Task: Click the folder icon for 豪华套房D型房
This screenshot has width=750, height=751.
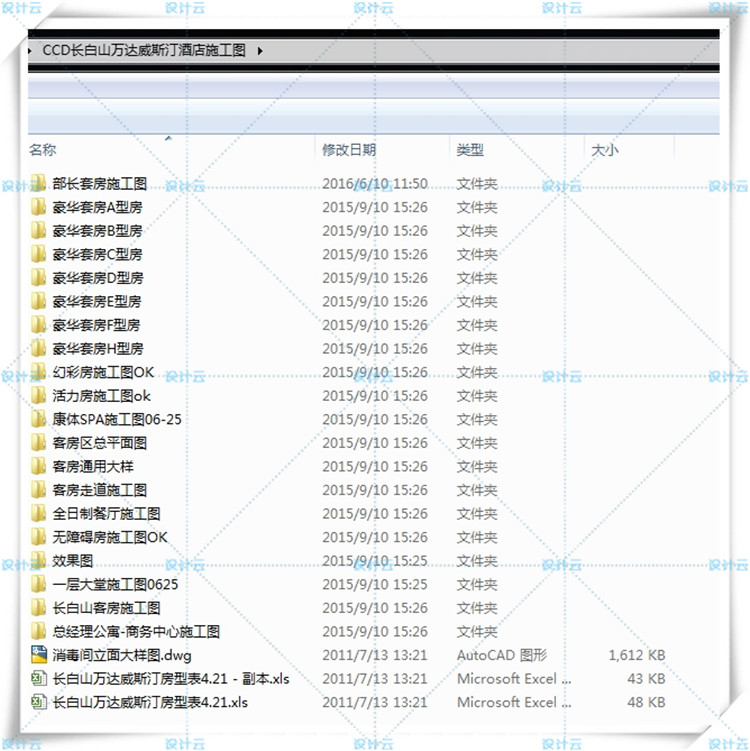Action: click(x=38, y=277)
